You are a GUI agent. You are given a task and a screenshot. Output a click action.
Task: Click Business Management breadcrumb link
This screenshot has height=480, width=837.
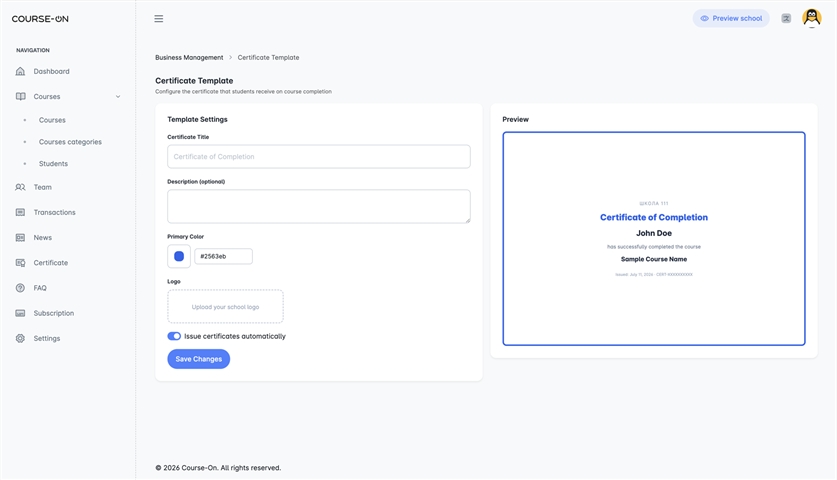click(189, 58)
